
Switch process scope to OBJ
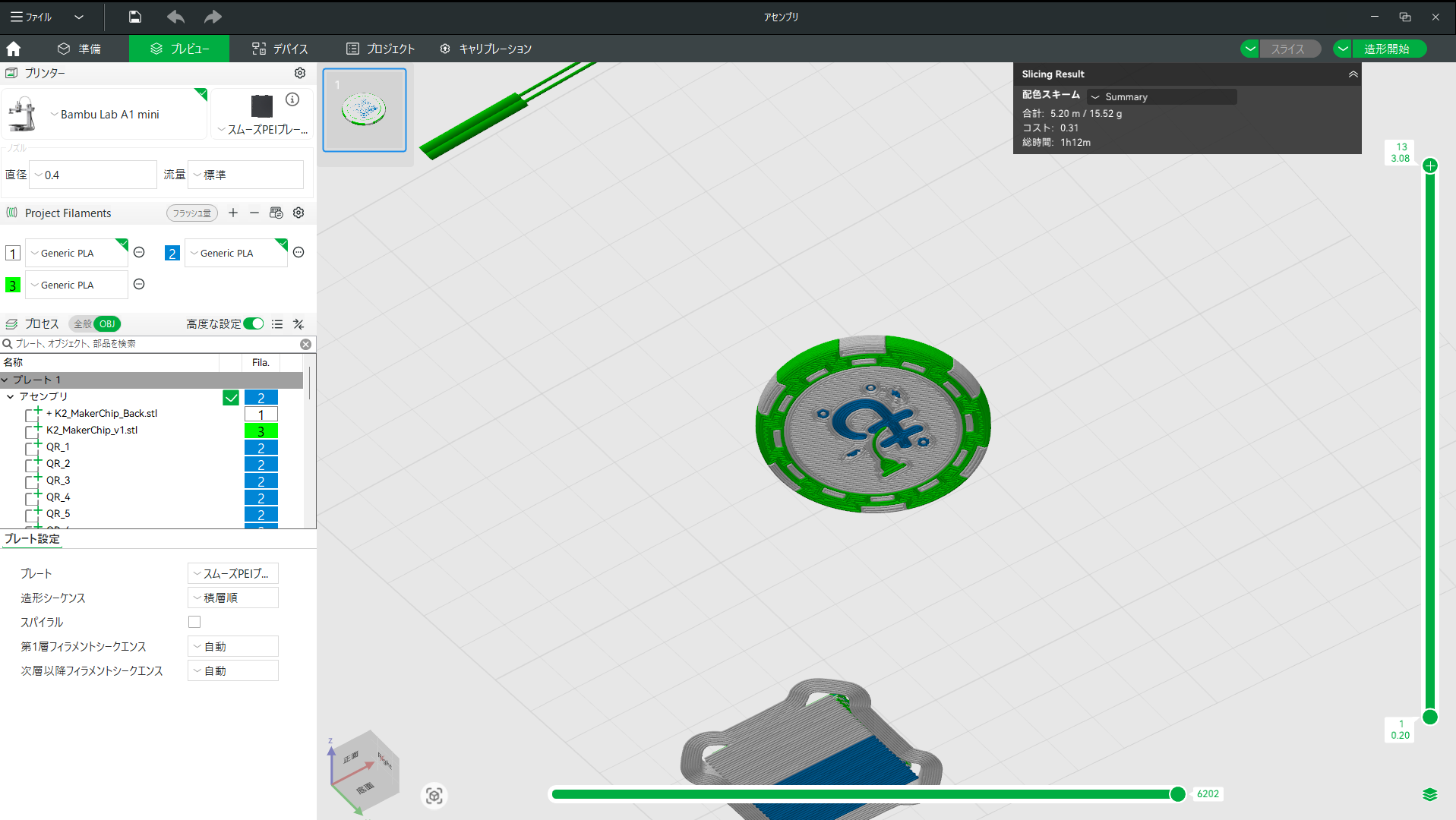(x=107, y=324)
